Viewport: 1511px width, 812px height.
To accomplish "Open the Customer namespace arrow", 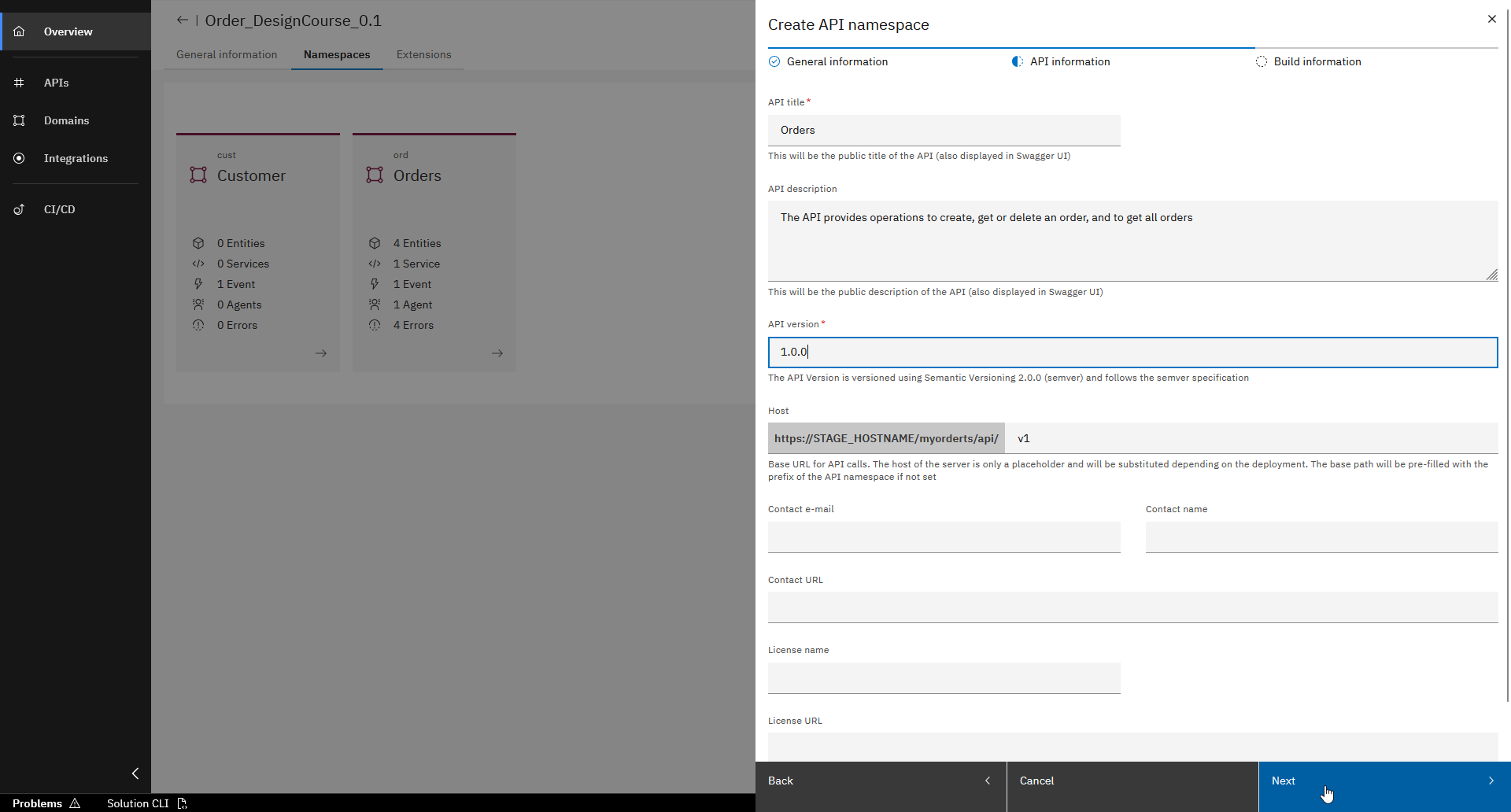I will 321,353.
